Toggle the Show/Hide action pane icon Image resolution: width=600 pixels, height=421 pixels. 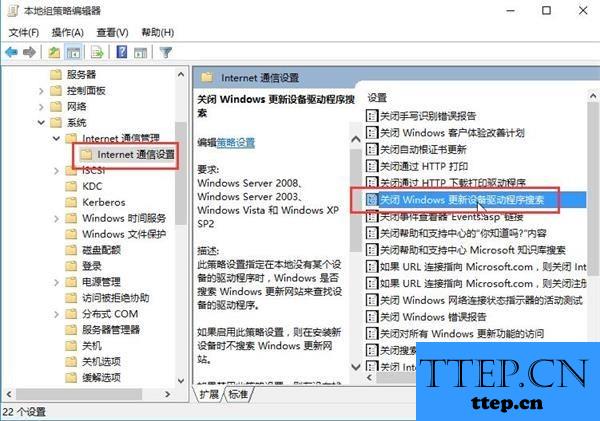click(x=140, y=52)
